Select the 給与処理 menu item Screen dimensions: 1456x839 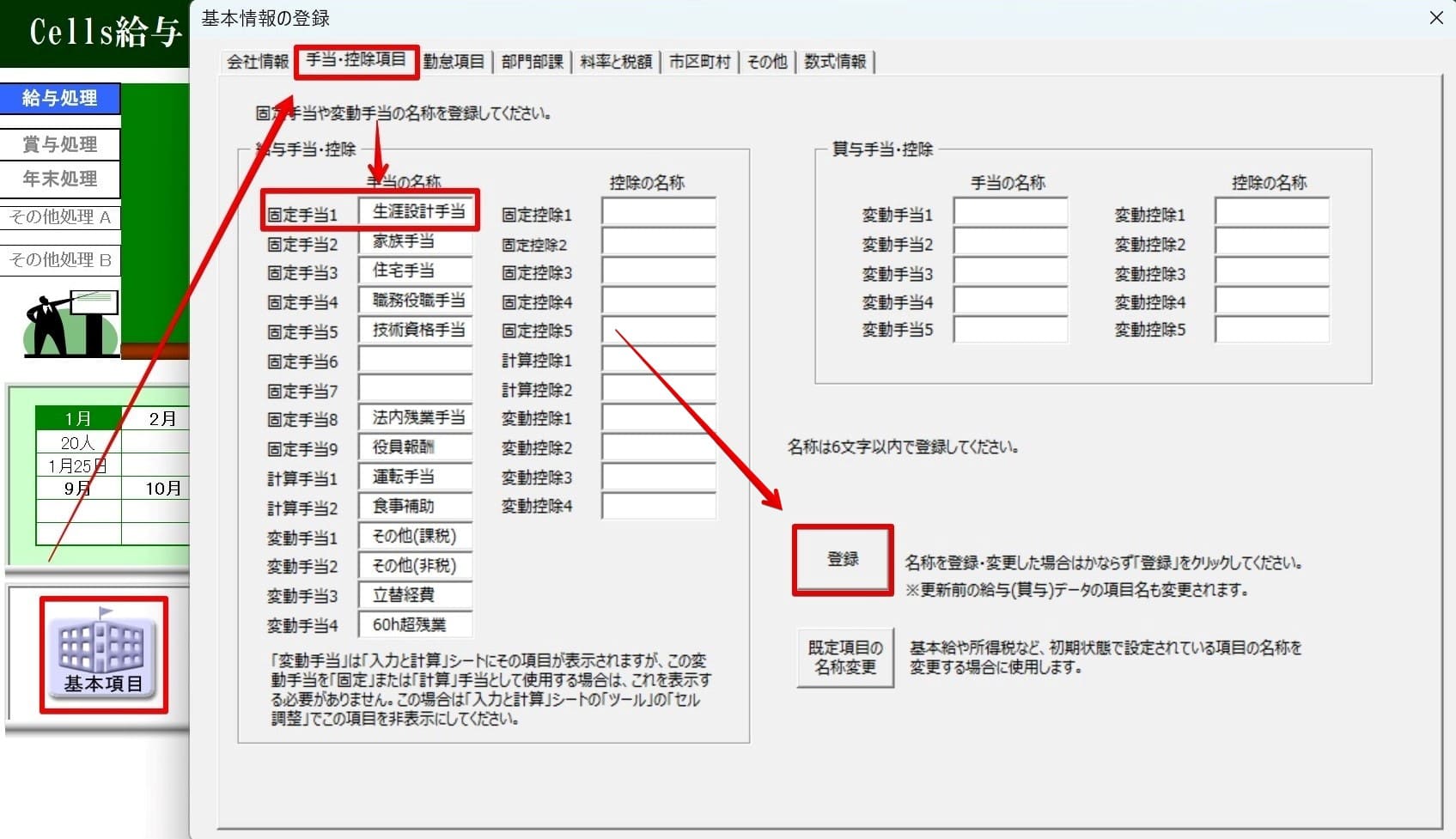click(x=60, y=99)
